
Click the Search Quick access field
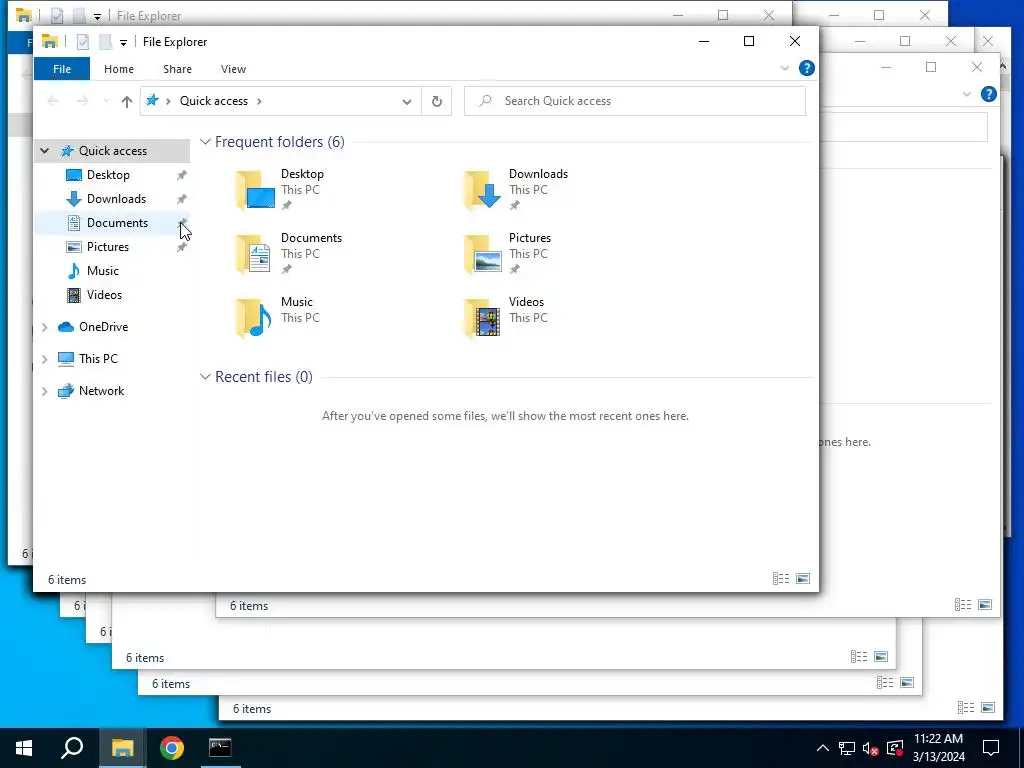635,101
